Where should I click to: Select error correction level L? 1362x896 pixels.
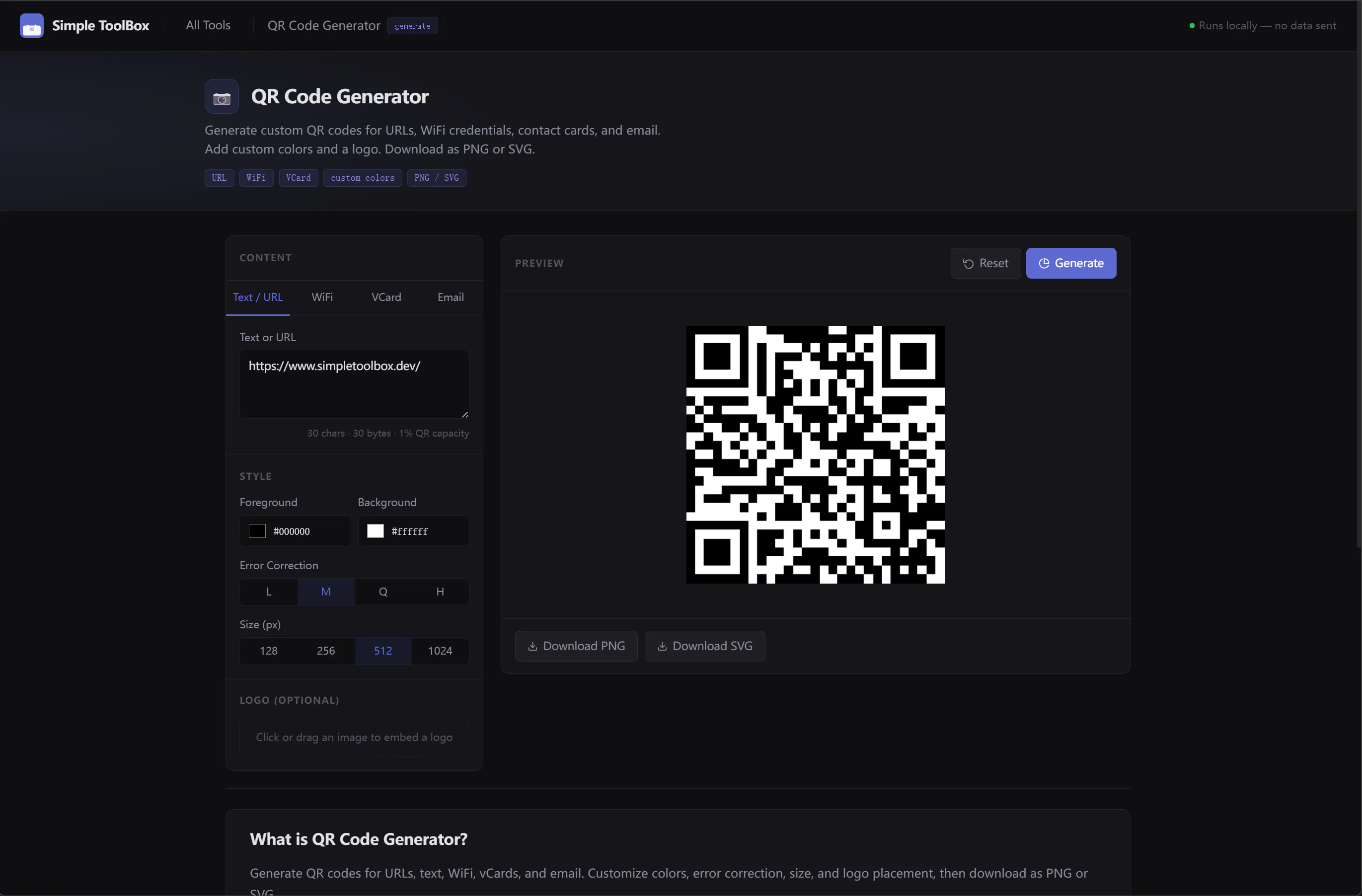268,592
